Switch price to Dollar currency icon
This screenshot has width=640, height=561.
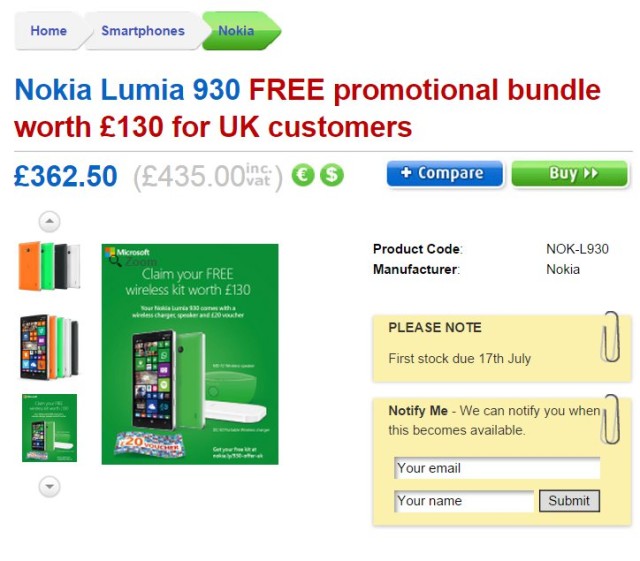[x=331, y=175]
